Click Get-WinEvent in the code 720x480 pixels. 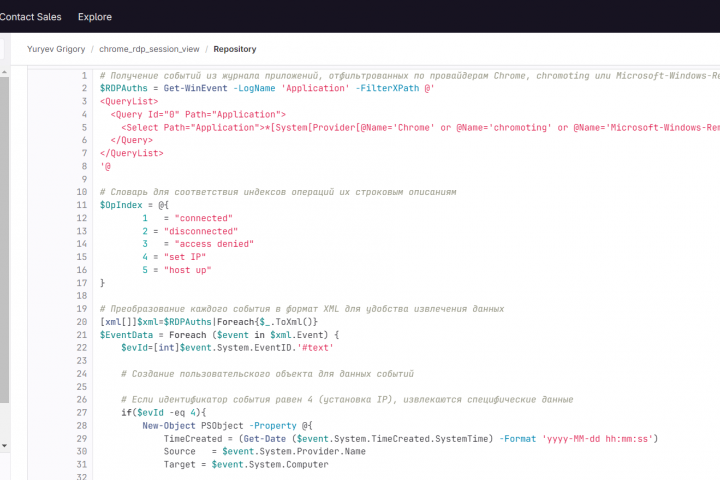click(x=195, y=88)
